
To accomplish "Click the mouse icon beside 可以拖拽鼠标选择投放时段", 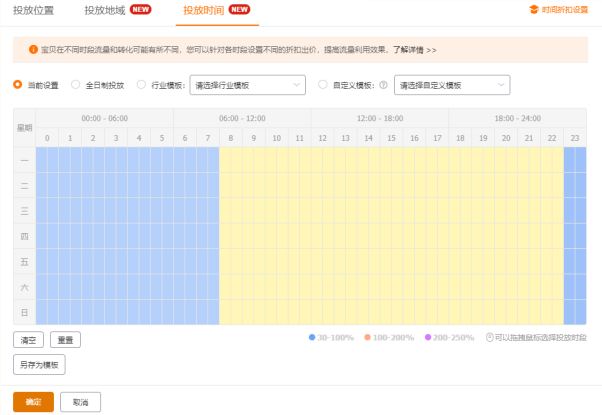I will (x=490, y=337).
